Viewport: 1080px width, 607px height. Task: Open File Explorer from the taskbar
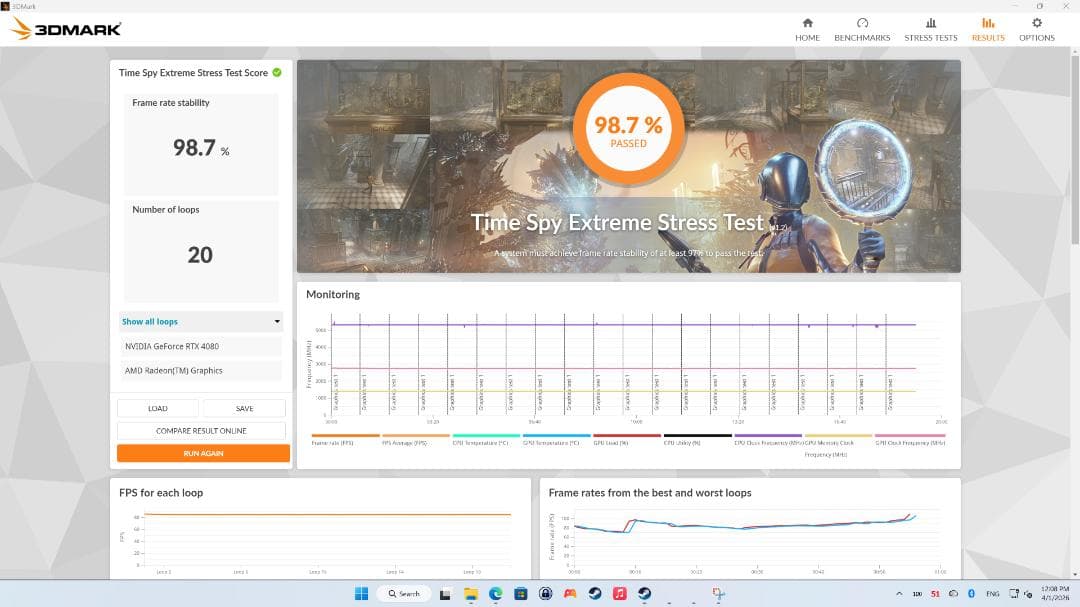pyautogui.click(x=470, y=593)
